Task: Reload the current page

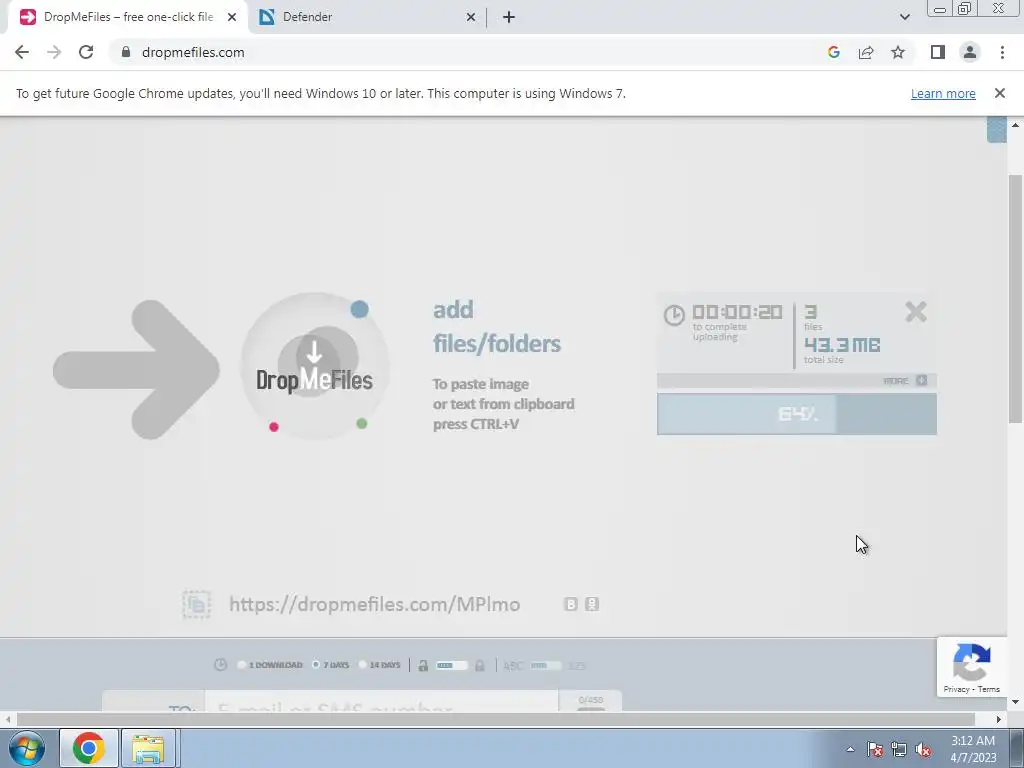Action: point(86,52)
